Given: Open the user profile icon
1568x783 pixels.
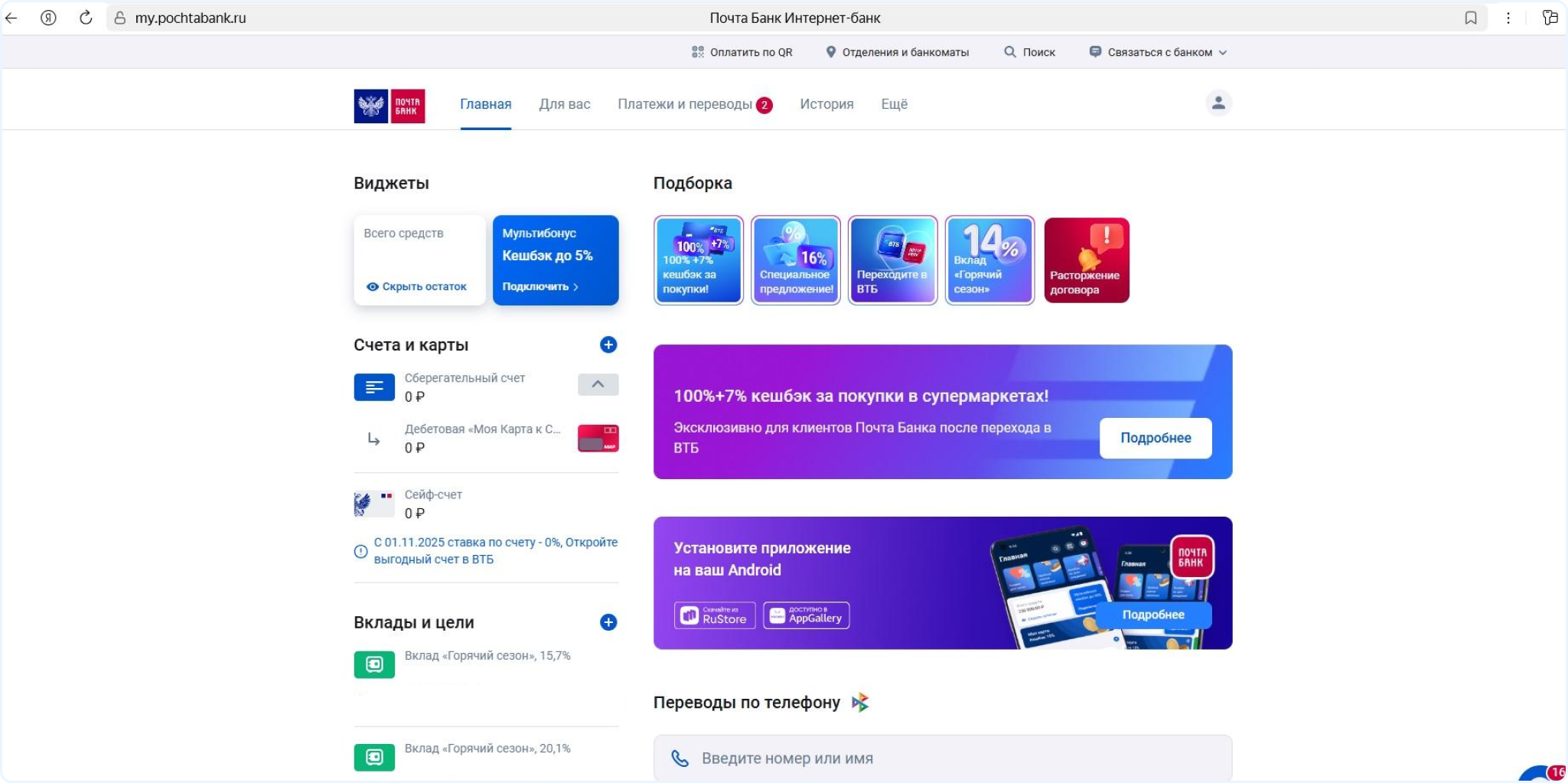Looking at the screenshot, I should [1218, 103].
